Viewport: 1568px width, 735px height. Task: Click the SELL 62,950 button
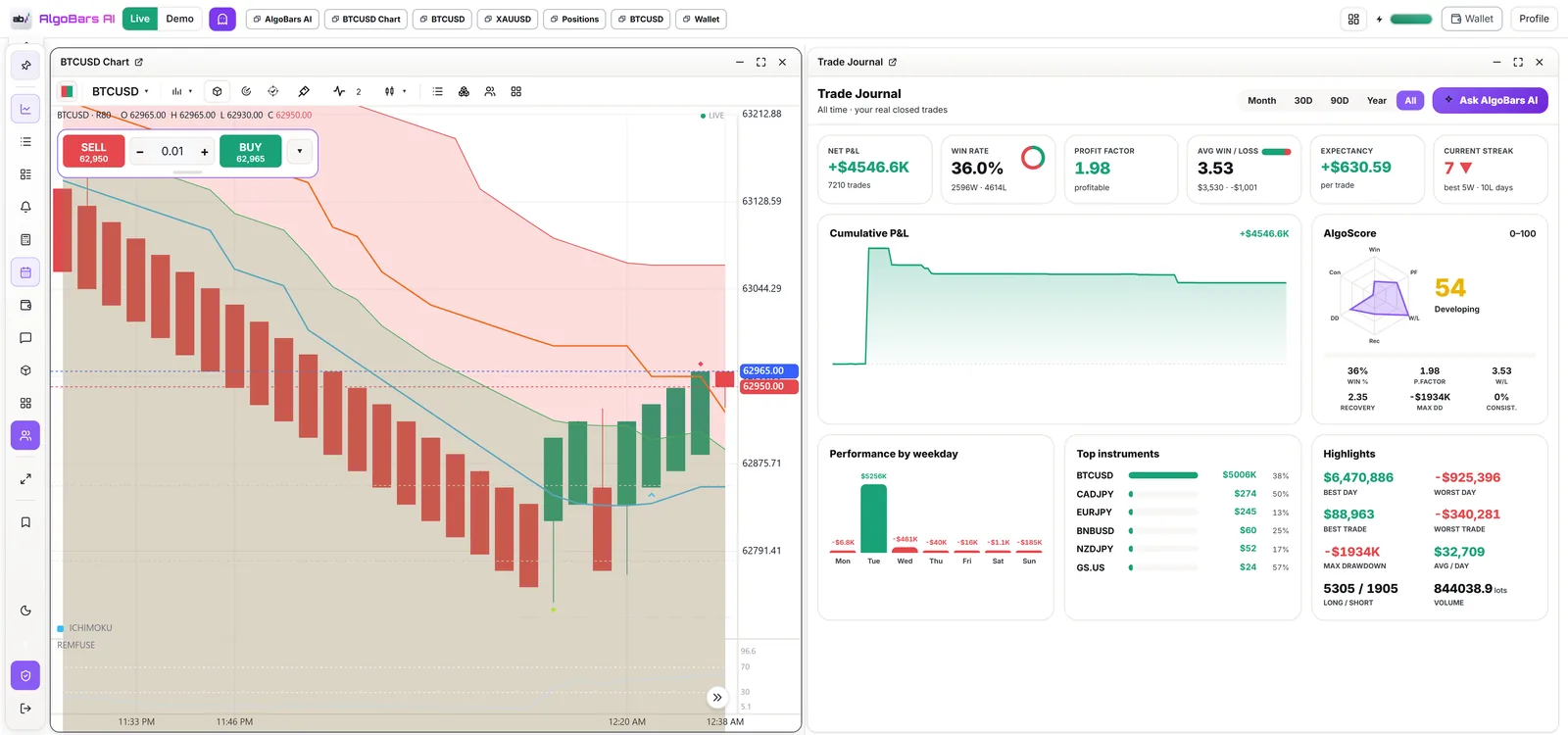[94, 152]
